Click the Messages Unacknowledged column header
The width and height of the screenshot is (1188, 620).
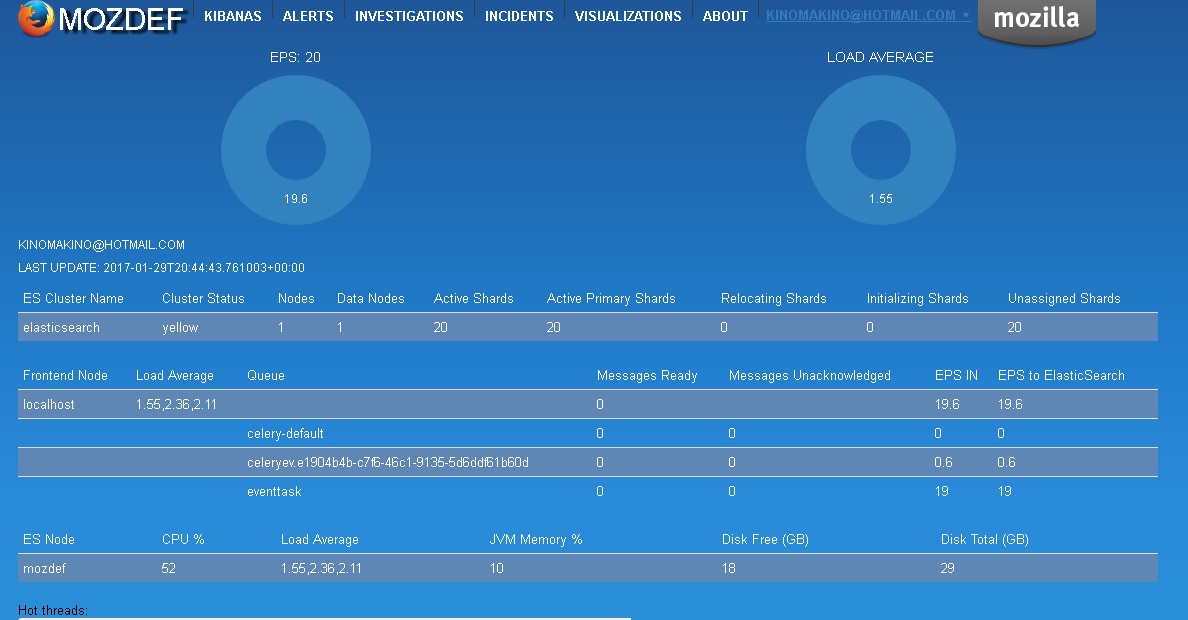pos(809,375)
